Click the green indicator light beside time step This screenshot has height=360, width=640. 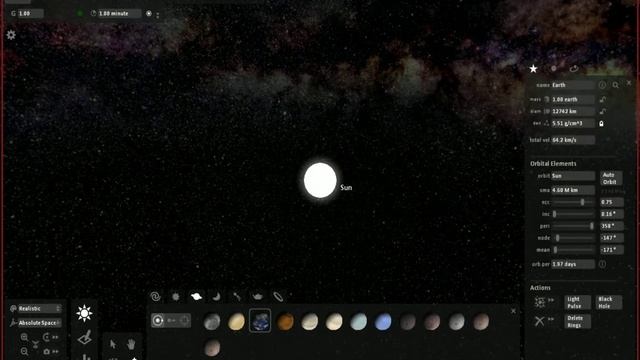click(80, 13)
